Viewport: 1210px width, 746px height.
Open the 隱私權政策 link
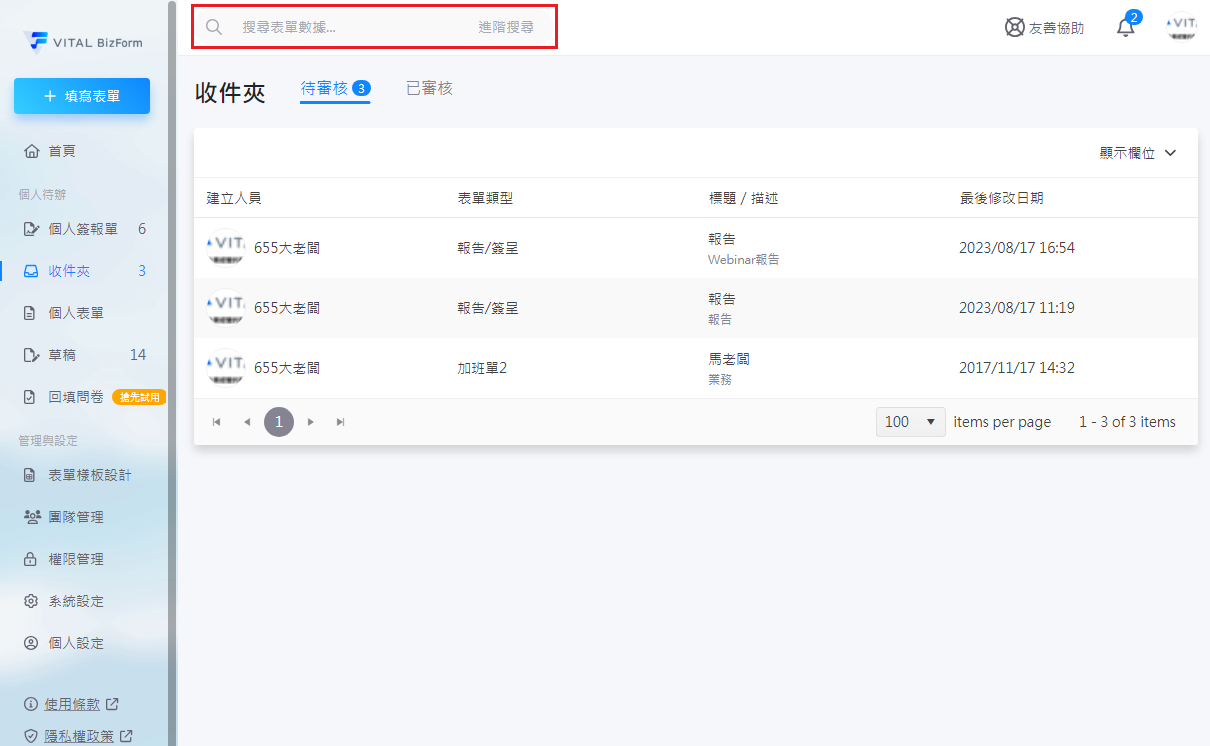(79, 735)
